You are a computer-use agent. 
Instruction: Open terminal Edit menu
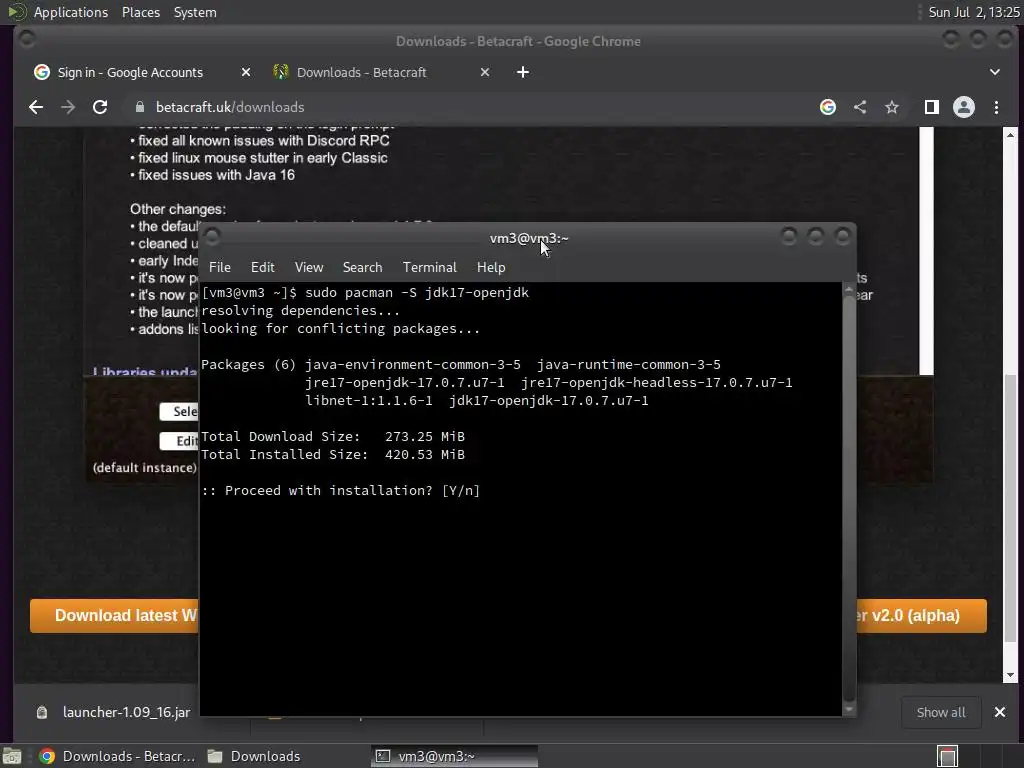click(263, 268)
